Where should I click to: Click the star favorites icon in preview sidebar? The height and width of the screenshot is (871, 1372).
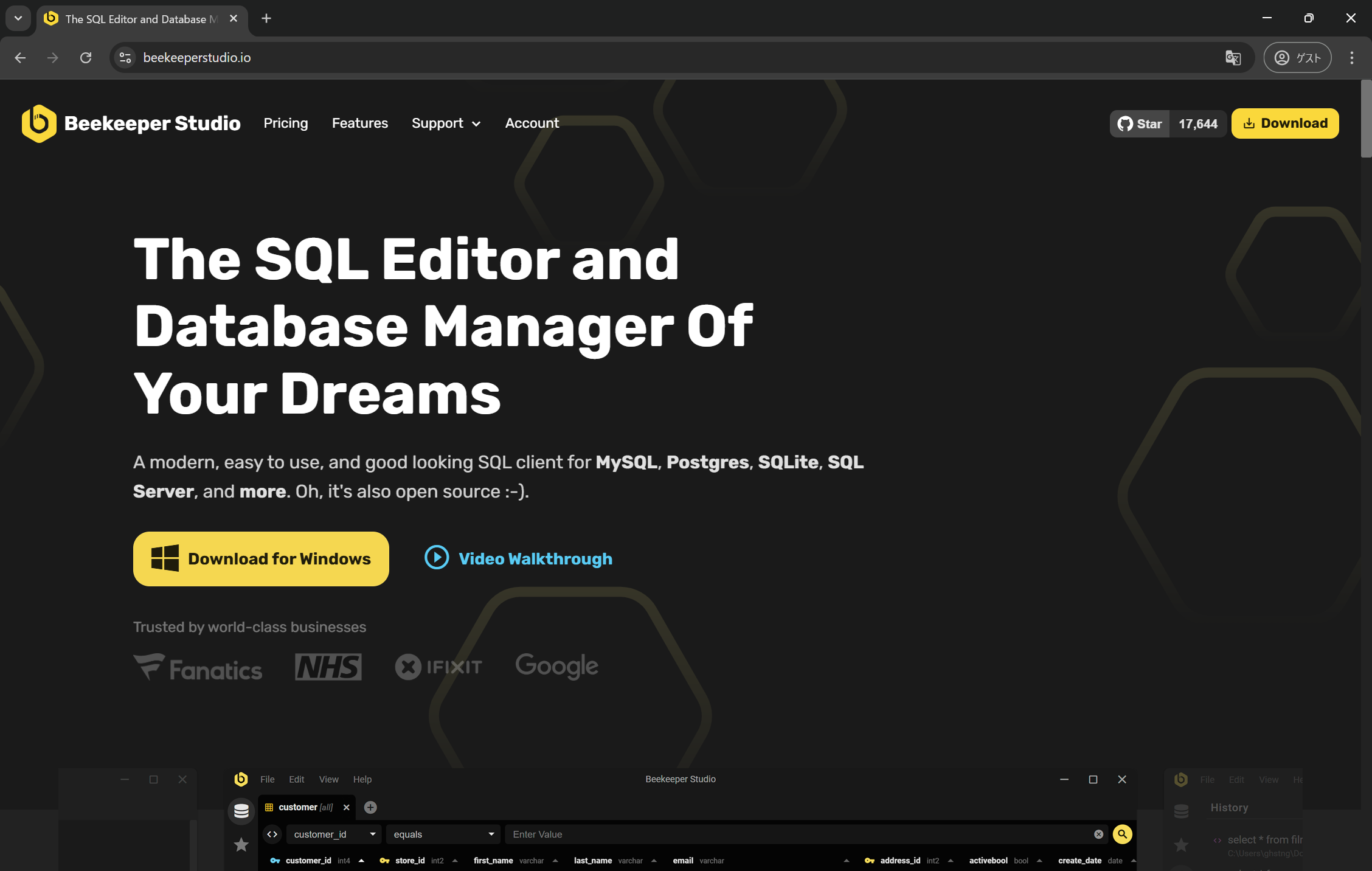click(x=241, y=844)
